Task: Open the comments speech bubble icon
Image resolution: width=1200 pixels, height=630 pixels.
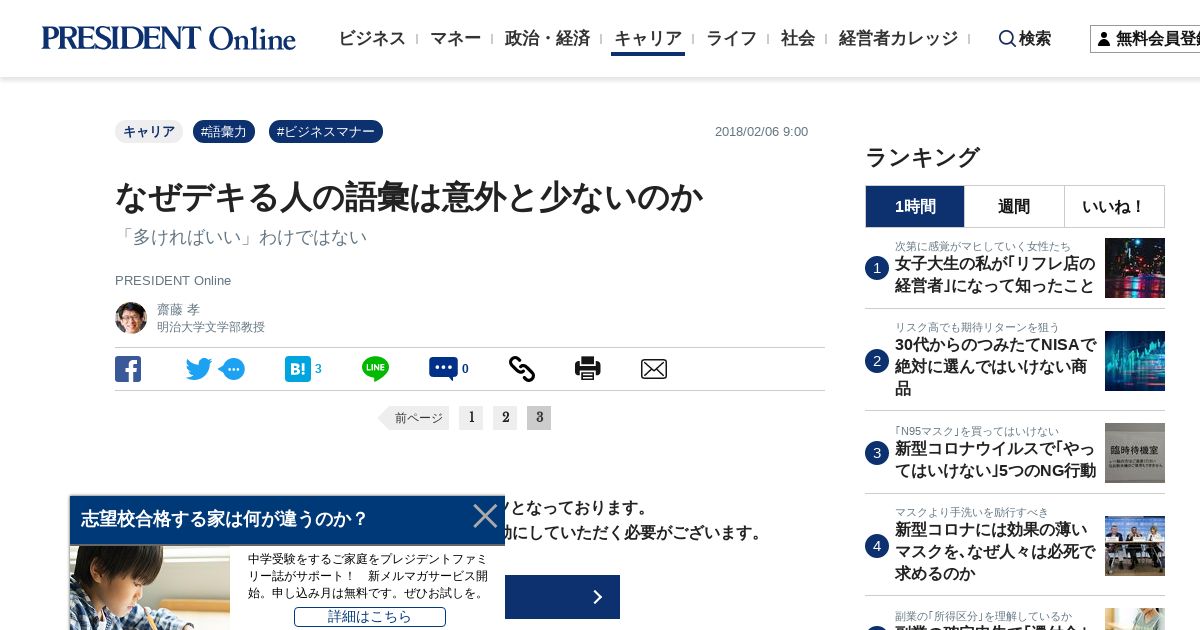Action: pos(443,369)
